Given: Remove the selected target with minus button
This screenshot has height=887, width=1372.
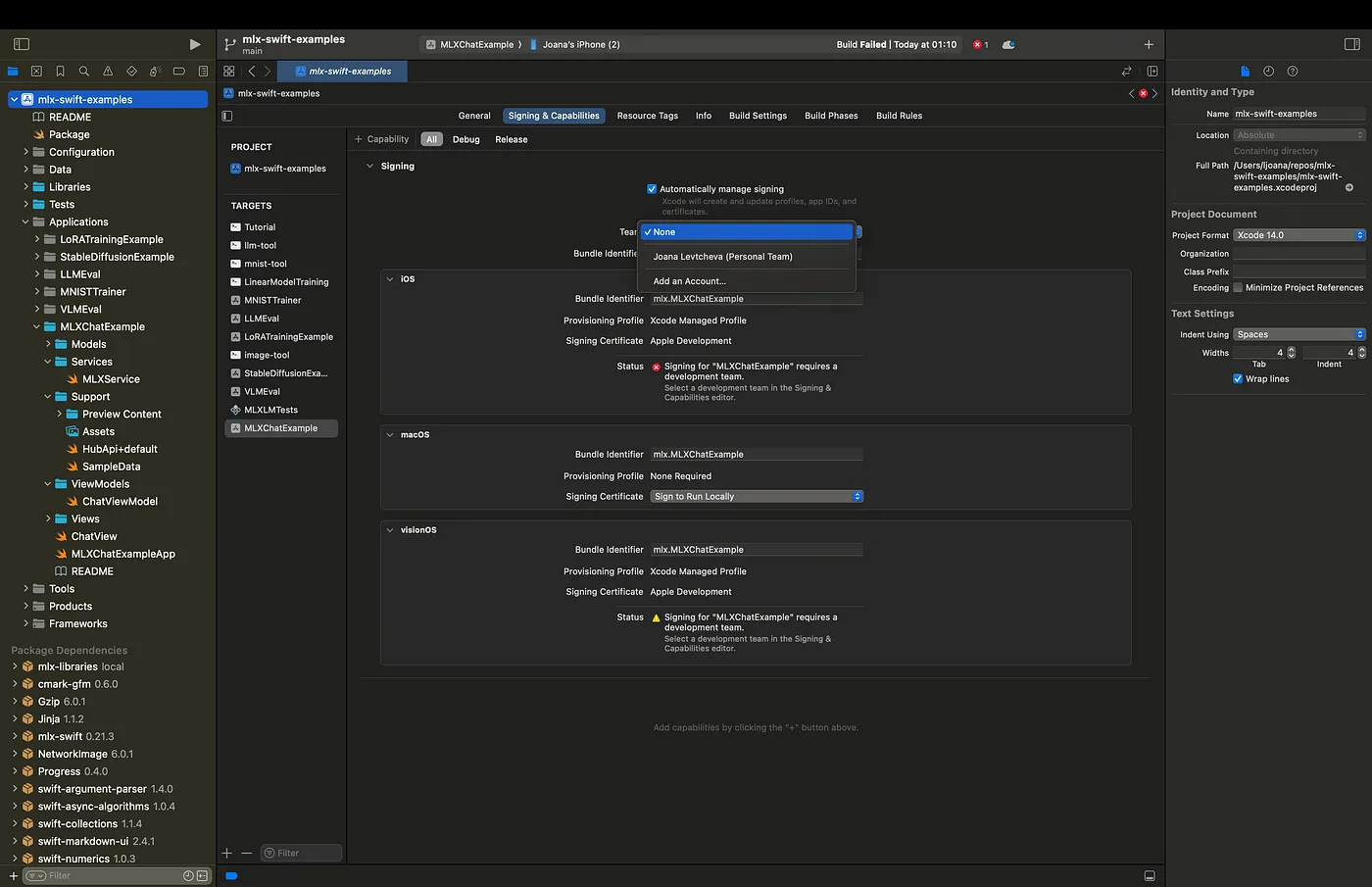Looking at the screenshot, I should (247, 853).
